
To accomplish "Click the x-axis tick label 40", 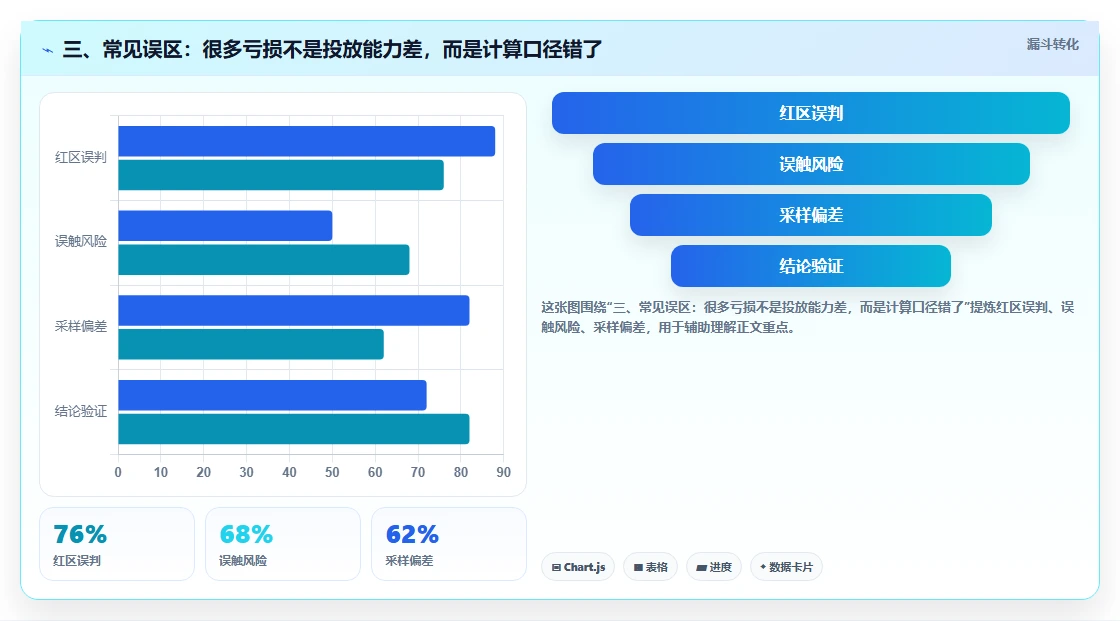I will [289, 472].
